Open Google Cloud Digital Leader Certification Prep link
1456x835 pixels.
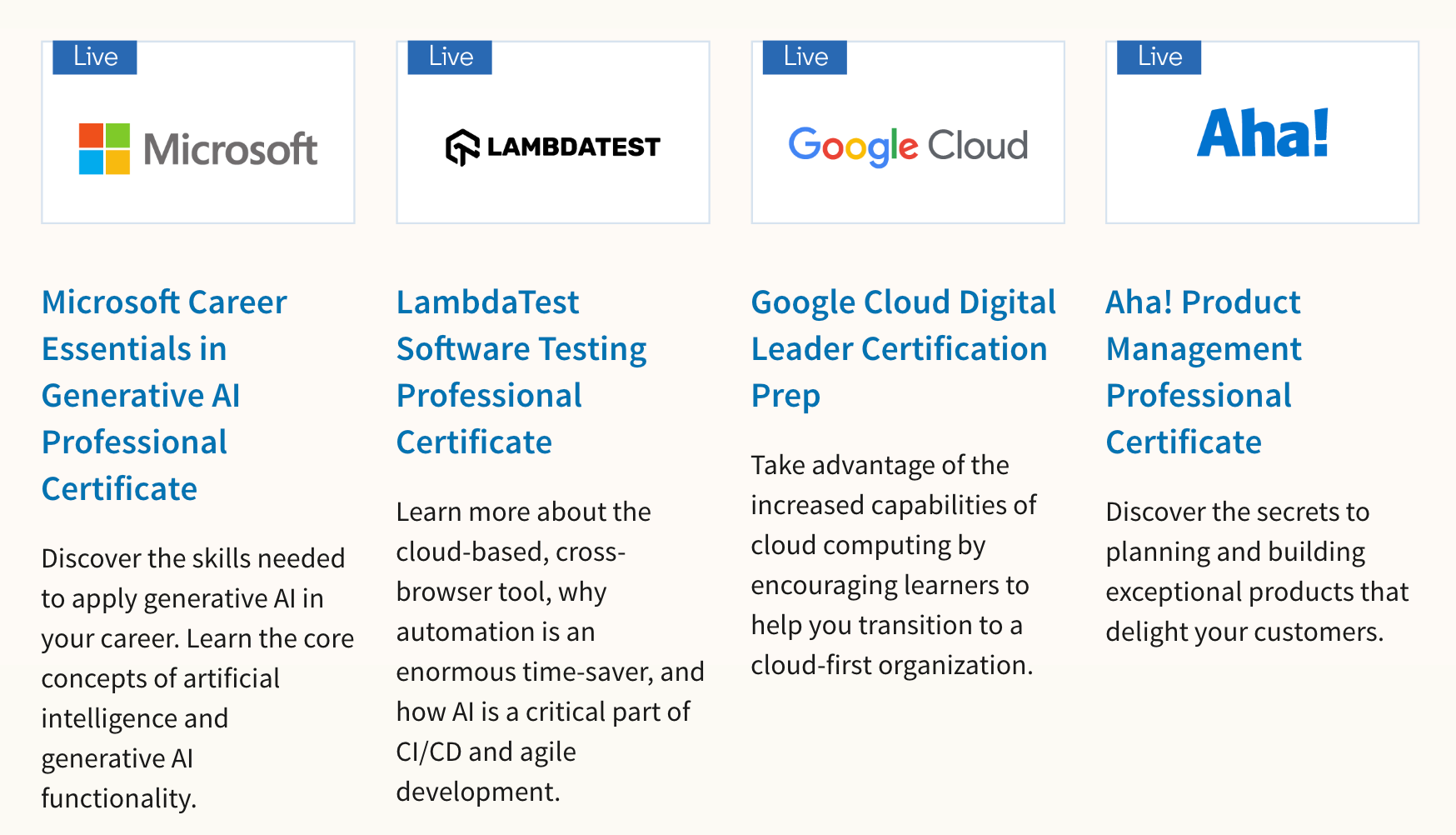(904, 349)
